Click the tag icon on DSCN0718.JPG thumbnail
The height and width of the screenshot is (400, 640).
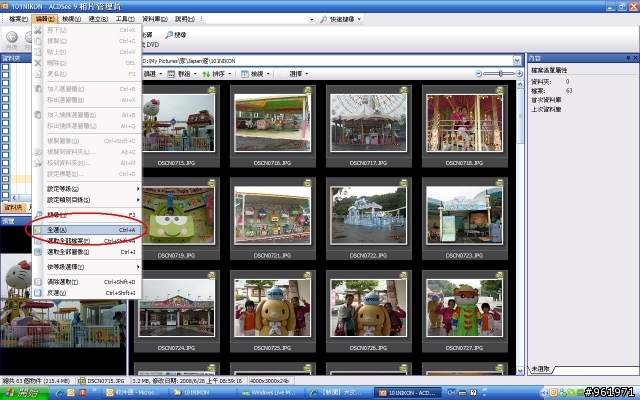point(499,90)
